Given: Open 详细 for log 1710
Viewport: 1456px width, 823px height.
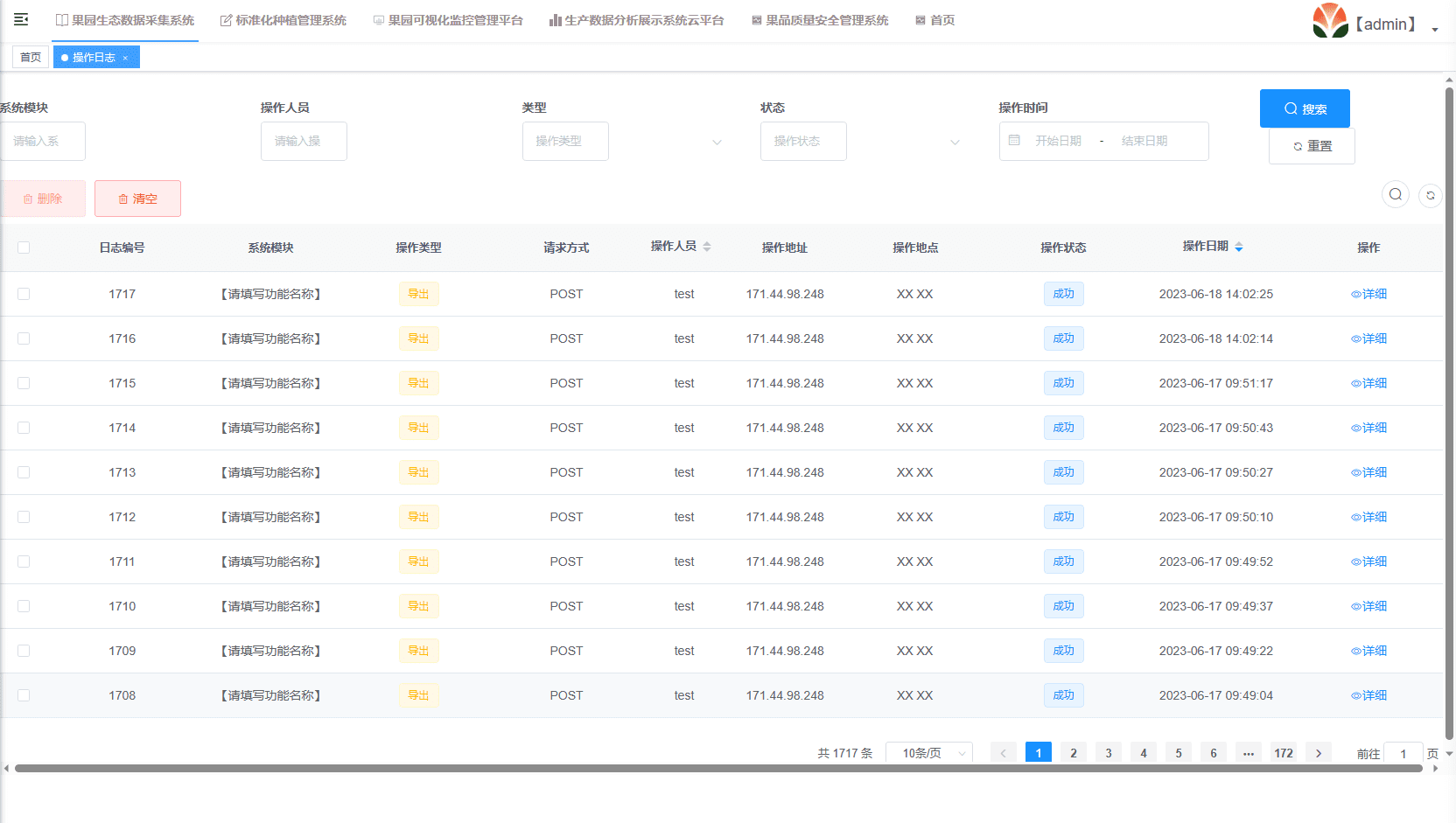Looking at the screenshot, I should [1368, 606].
